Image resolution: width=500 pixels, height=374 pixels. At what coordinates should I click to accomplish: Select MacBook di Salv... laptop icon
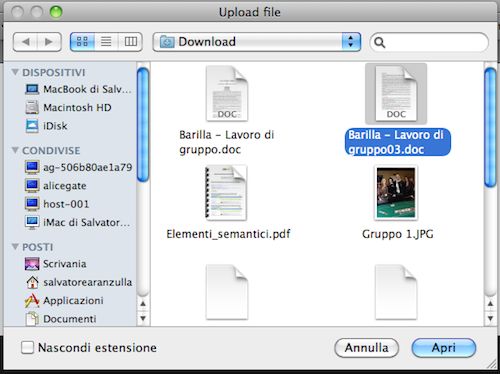32,89
